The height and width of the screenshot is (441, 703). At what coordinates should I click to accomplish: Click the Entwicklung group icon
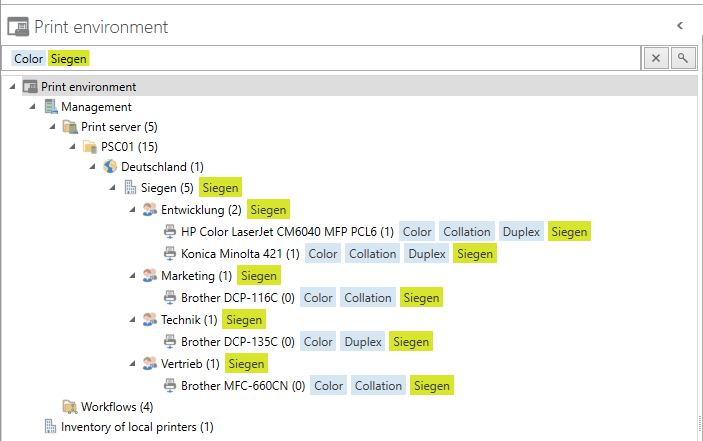point(150,209)
